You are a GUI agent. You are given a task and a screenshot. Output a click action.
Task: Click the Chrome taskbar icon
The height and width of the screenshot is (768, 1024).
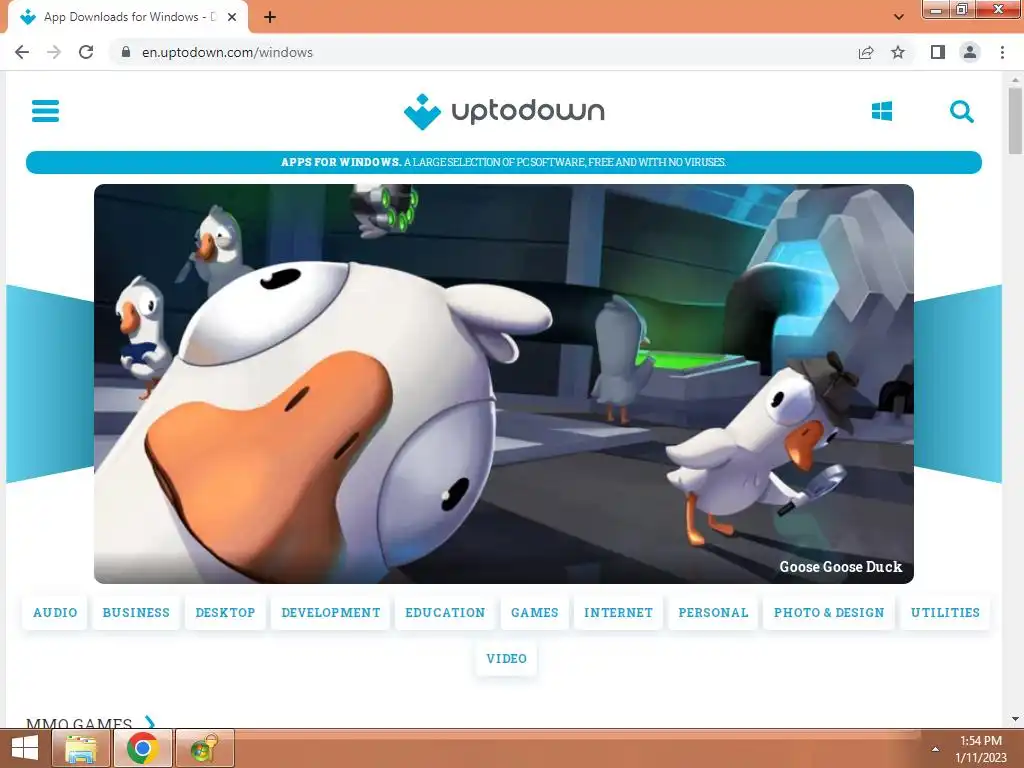click(143, 748)
